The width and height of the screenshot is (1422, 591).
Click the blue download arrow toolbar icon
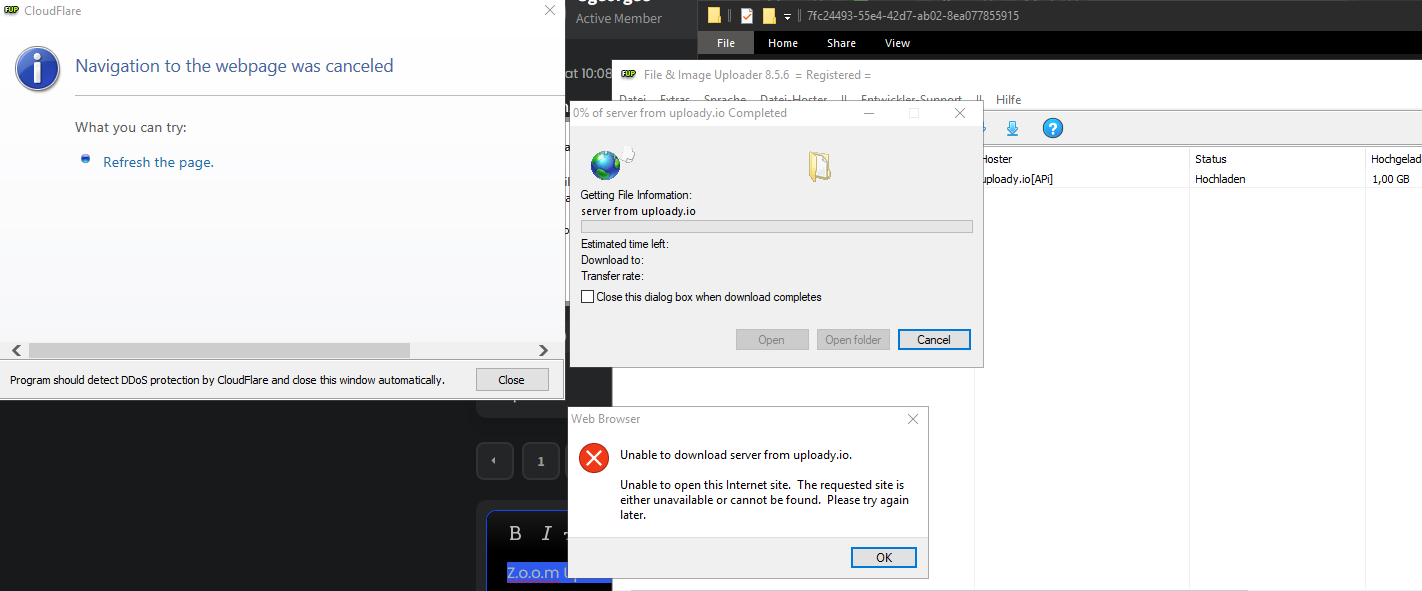(1012, 128)
